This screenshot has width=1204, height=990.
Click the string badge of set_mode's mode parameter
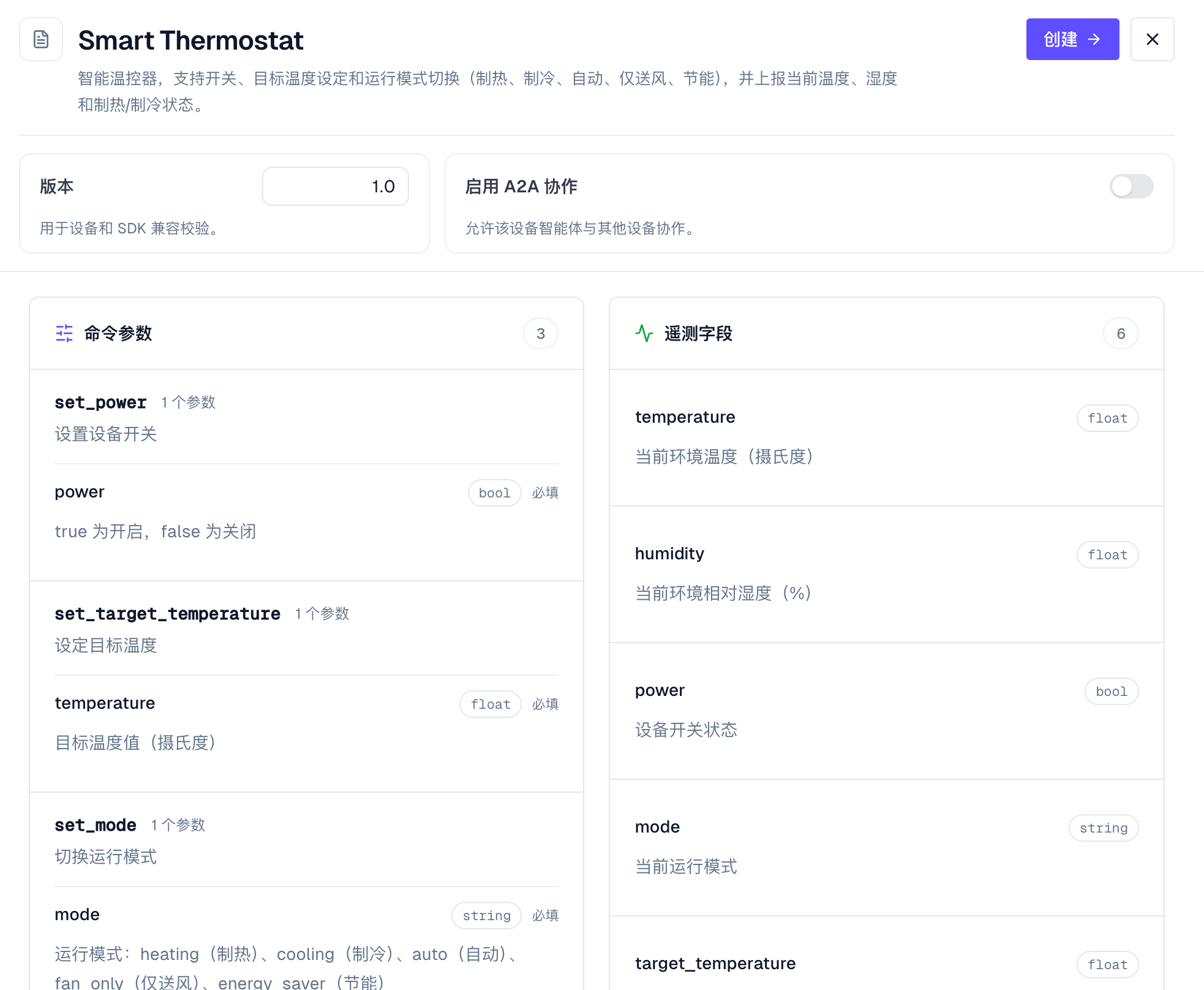pos(487,915)
